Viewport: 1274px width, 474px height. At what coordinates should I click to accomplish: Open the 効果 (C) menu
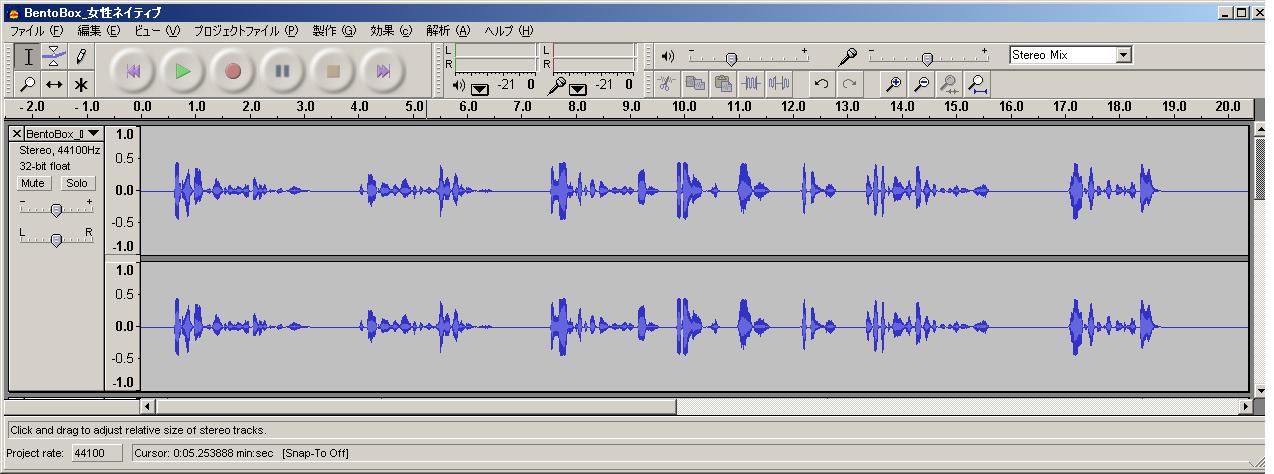pos(391,31)
